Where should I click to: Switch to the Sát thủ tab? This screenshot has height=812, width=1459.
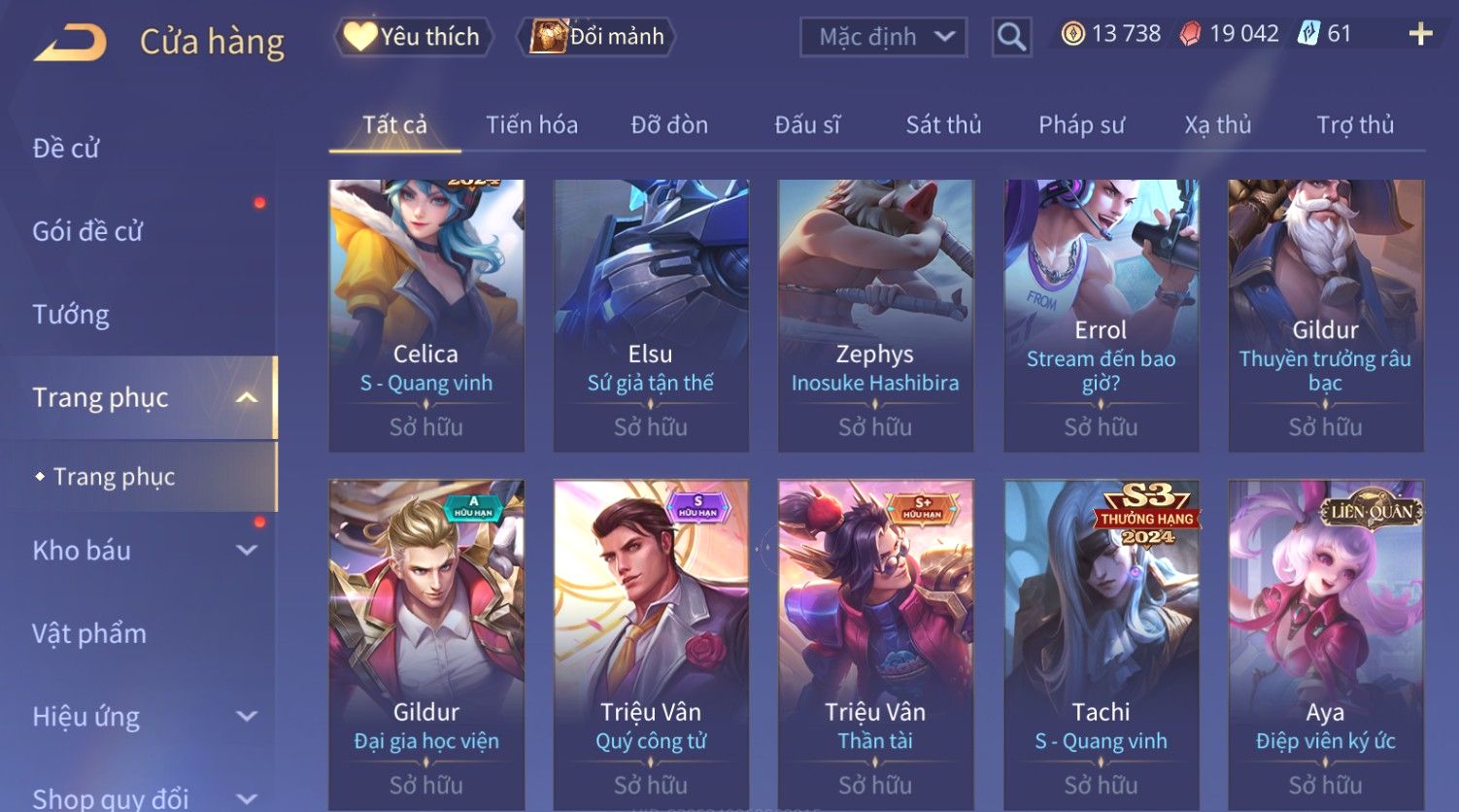point(943,125)
